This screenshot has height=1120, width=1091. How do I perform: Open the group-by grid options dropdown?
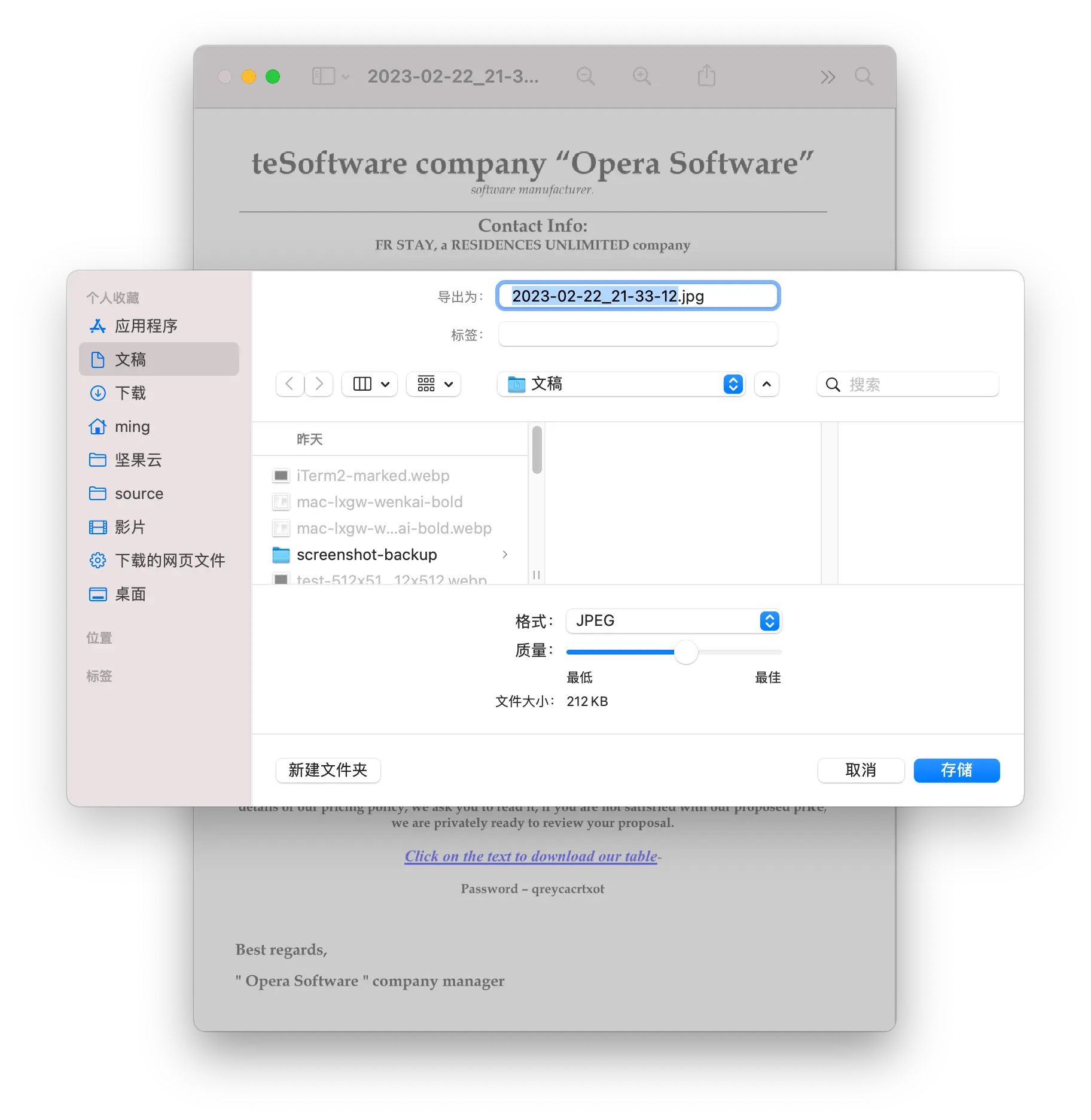(x=434, y=384)
